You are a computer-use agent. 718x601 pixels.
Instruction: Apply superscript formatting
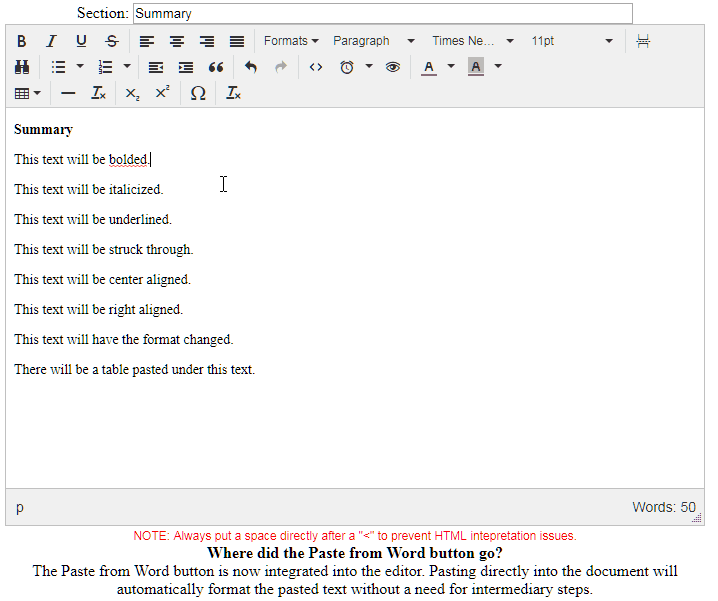[x=162, y=93]
